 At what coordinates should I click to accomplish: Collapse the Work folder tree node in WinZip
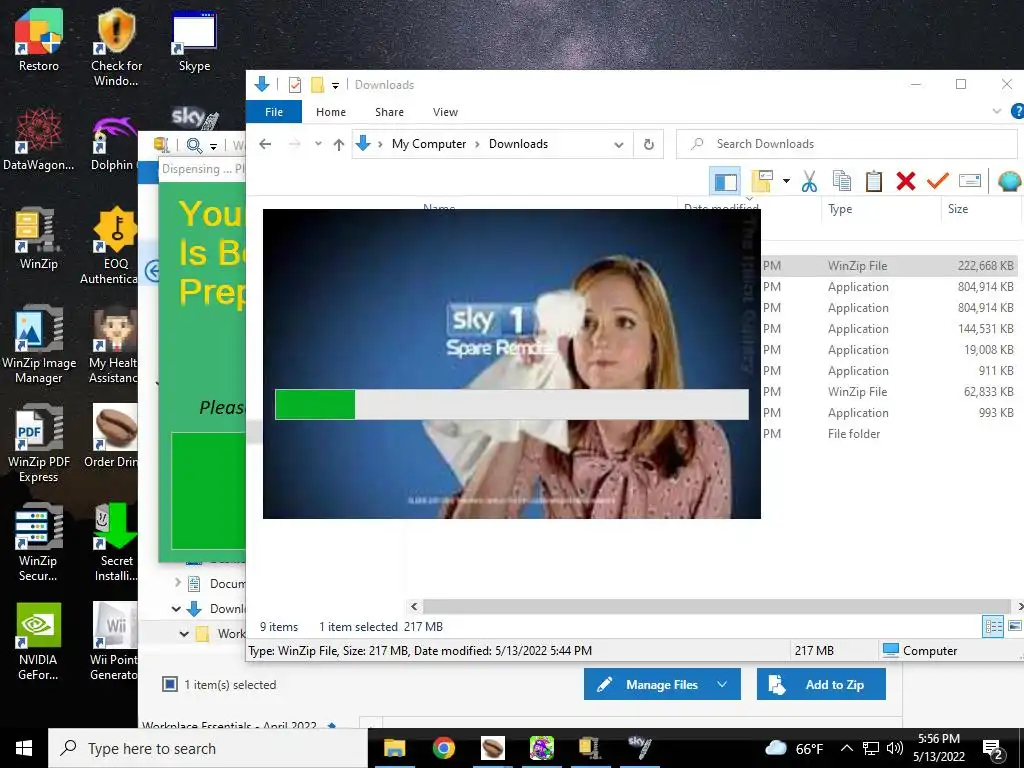[184, 634]
